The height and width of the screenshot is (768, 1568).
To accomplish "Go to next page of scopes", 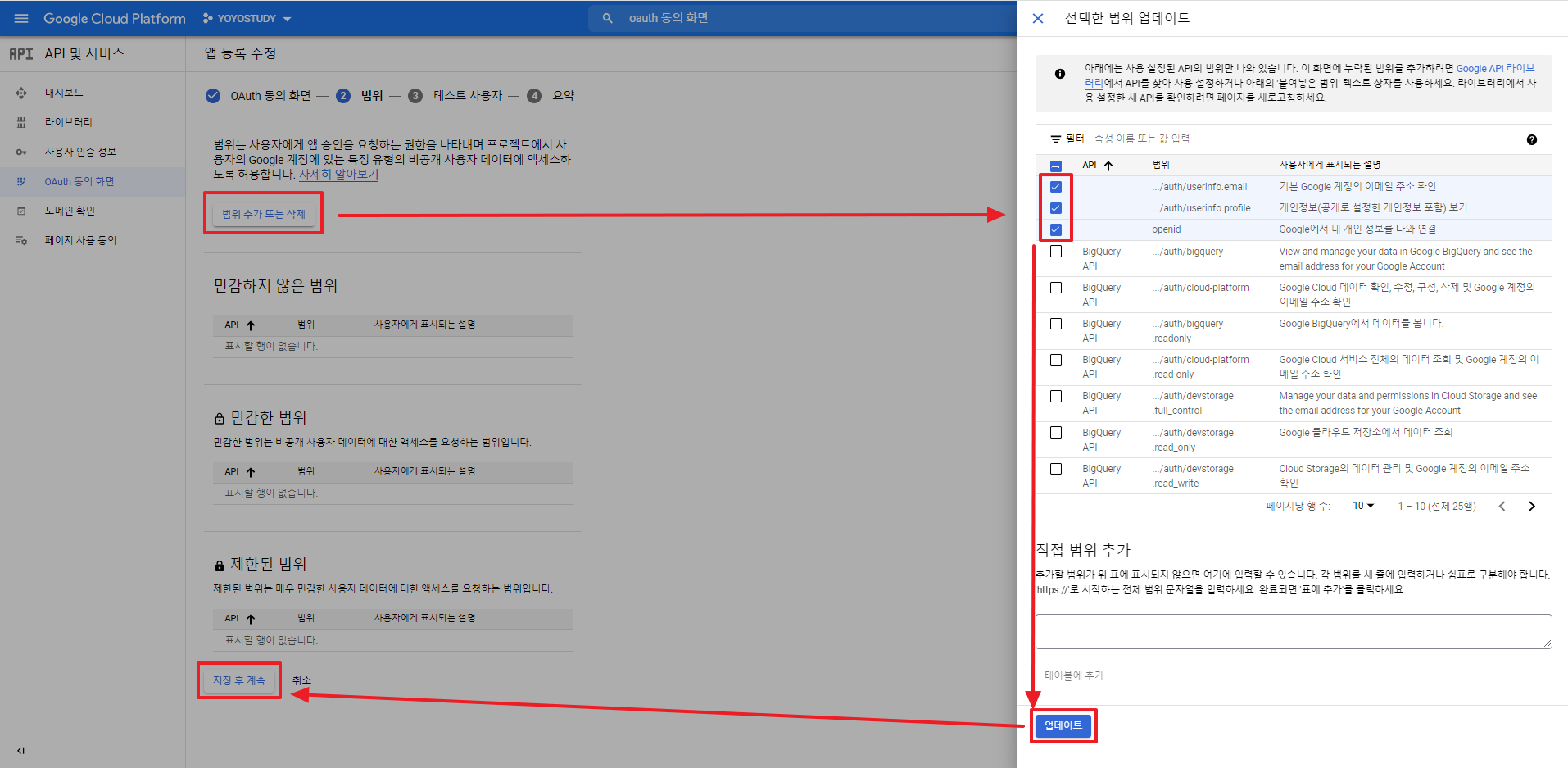I will tap(1532, 506).
